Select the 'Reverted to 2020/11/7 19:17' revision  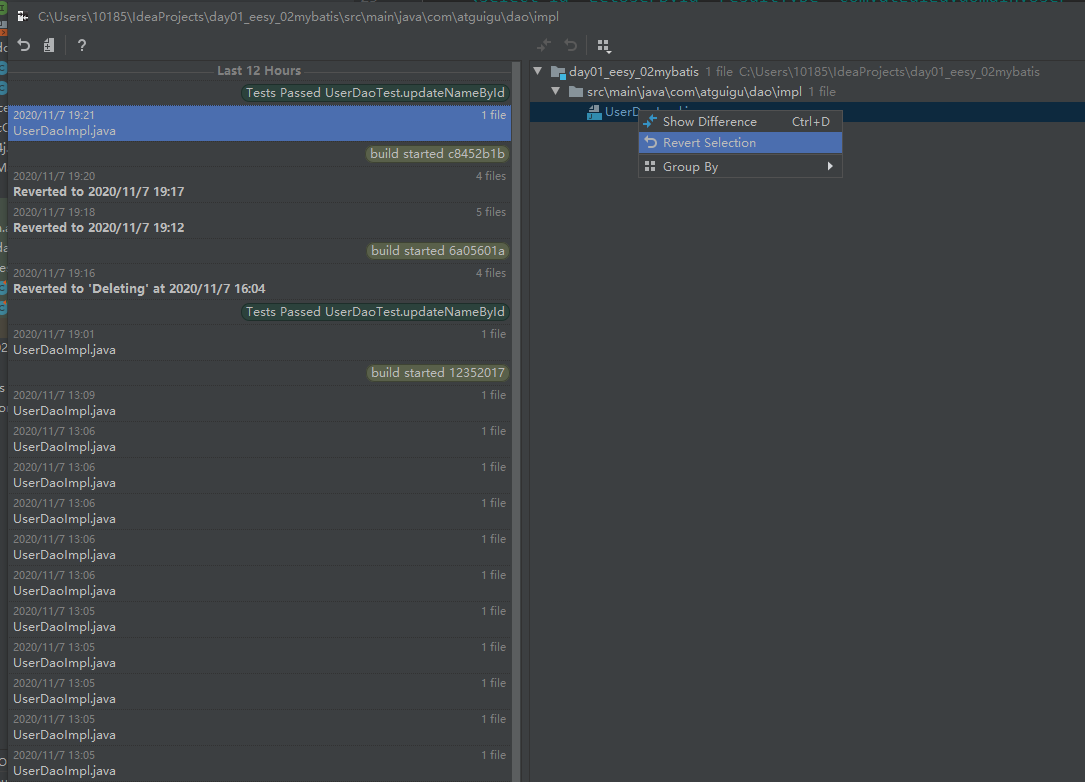pyautogui.click(x=98, y=192)
